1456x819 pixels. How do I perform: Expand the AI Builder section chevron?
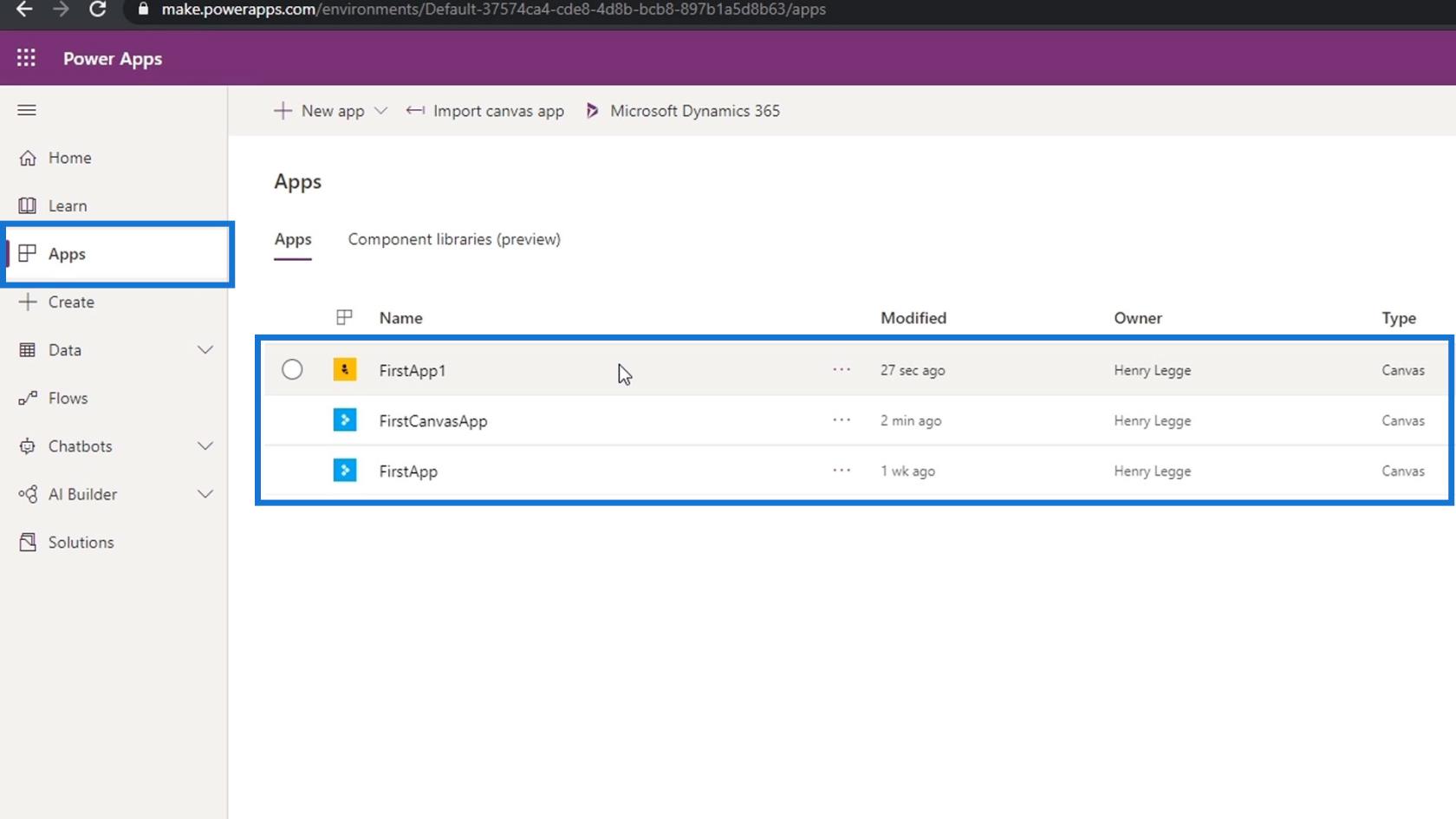(x=205, y=494)
